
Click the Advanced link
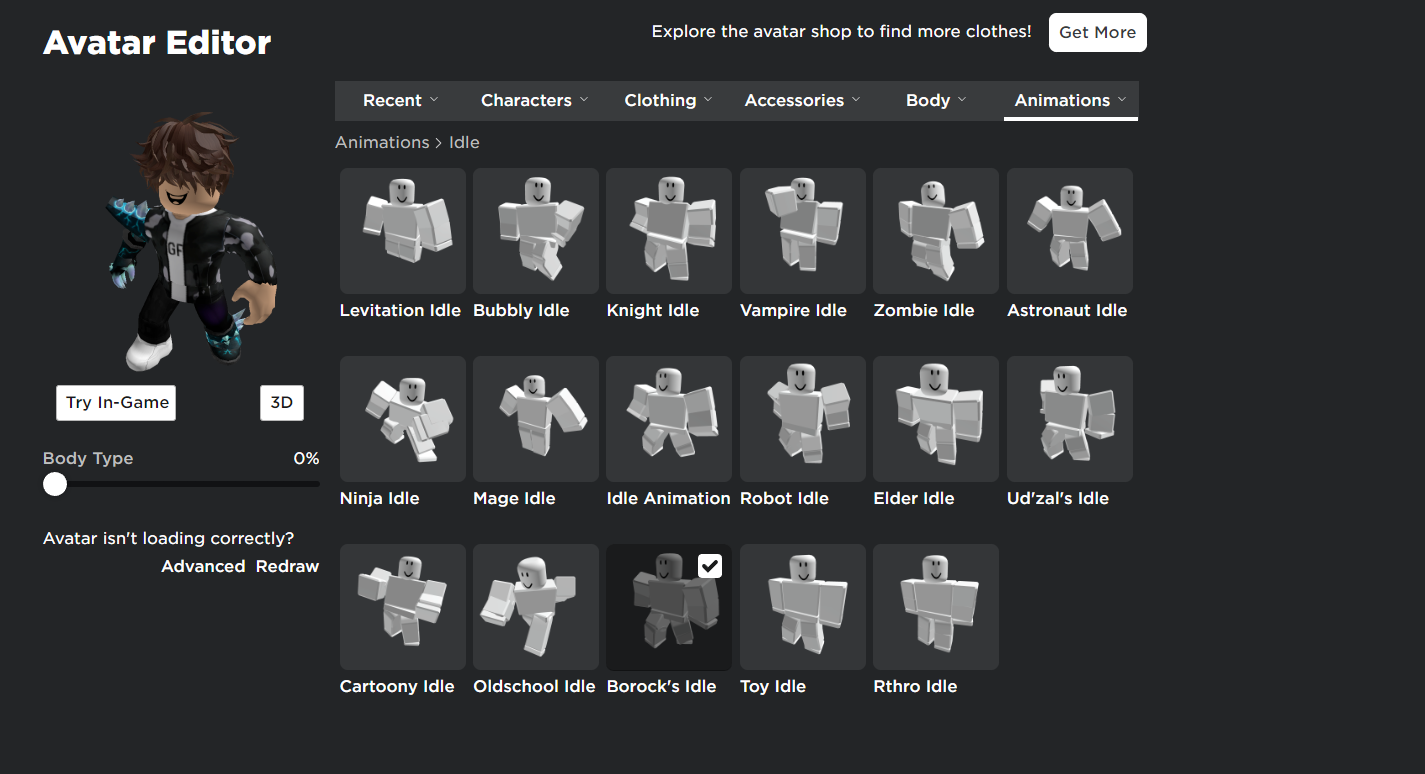tap(203, 566)
